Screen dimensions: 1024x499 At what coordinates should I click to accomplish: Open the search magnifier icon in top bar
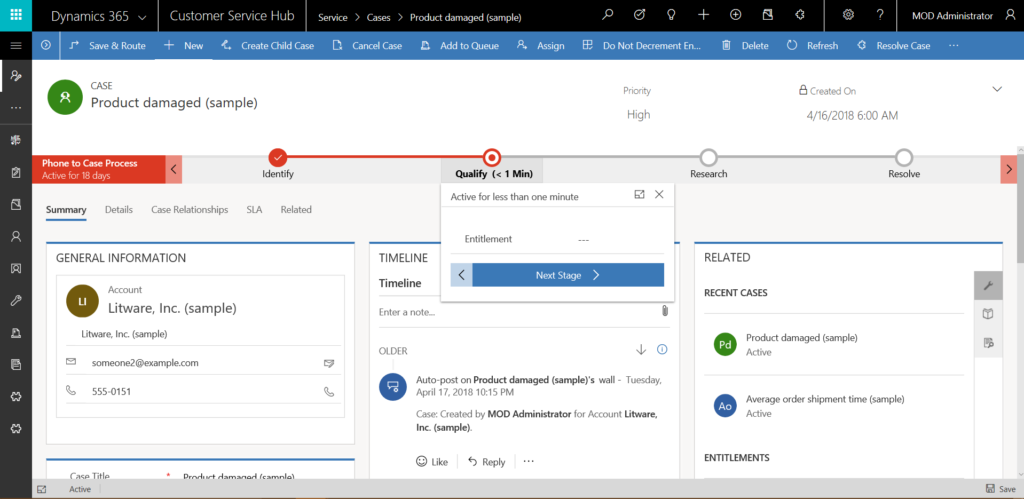pyautogui.click(x=608, y=15)
